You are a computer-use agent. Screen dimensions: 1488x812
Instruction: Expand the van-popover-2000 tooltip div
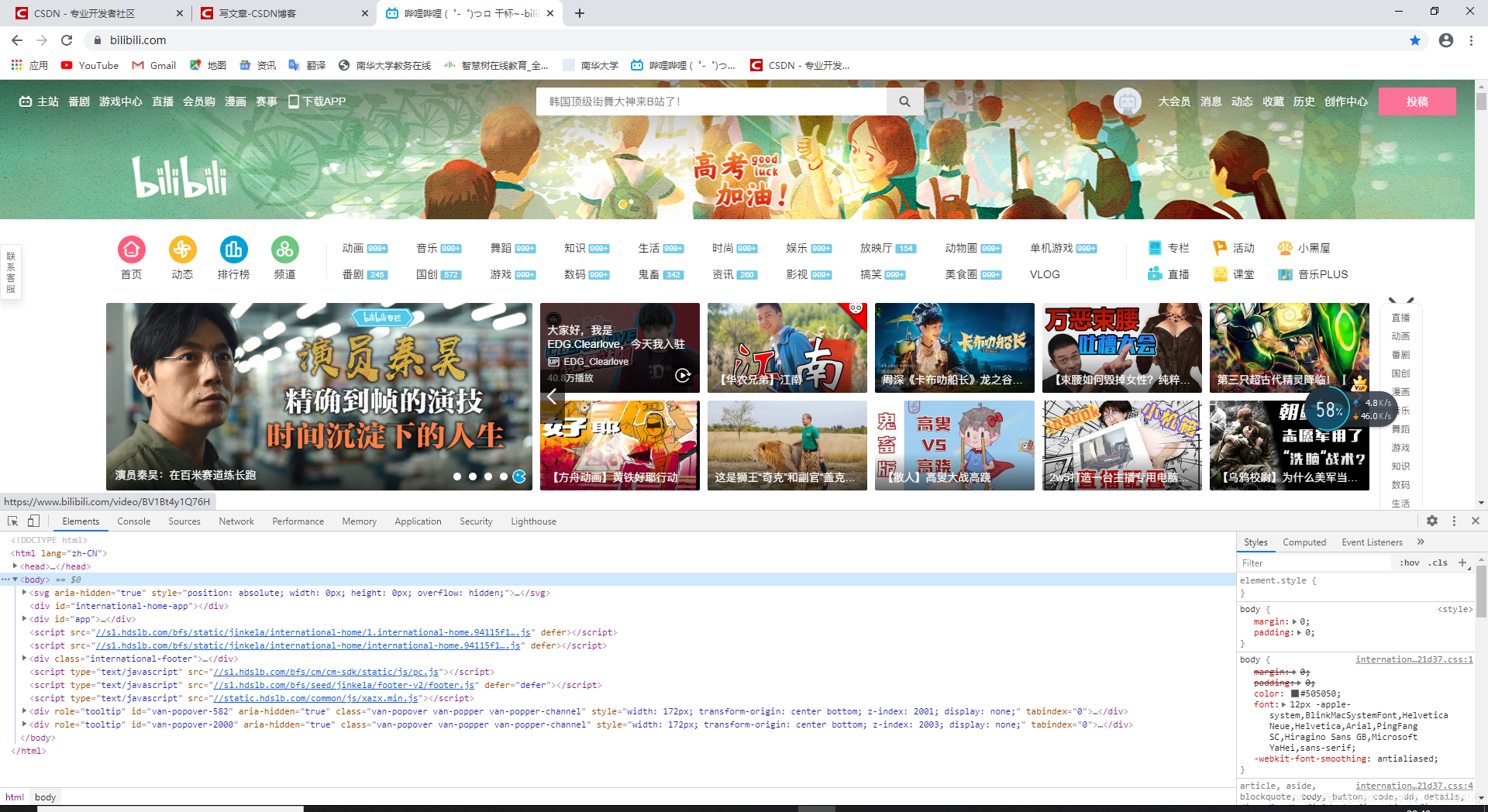pyautogui.click(x=25, y=724)
